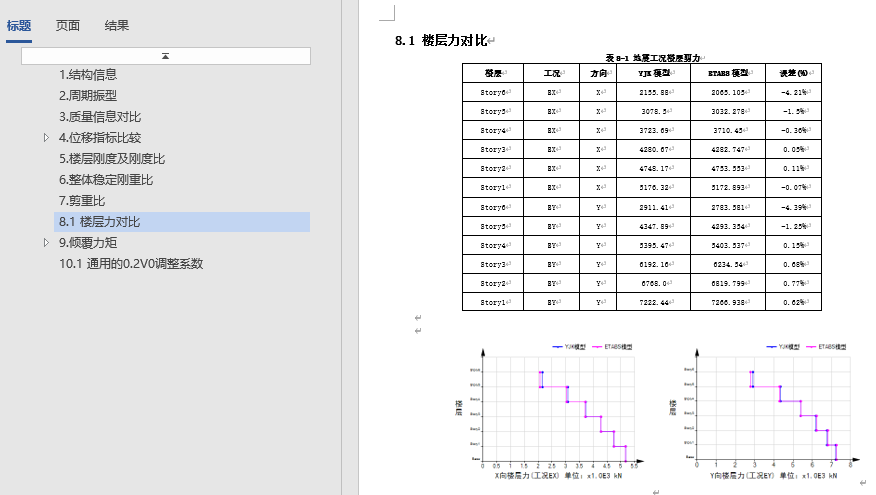
Task: Click cell value 2155.88
Action: point(654,93)
